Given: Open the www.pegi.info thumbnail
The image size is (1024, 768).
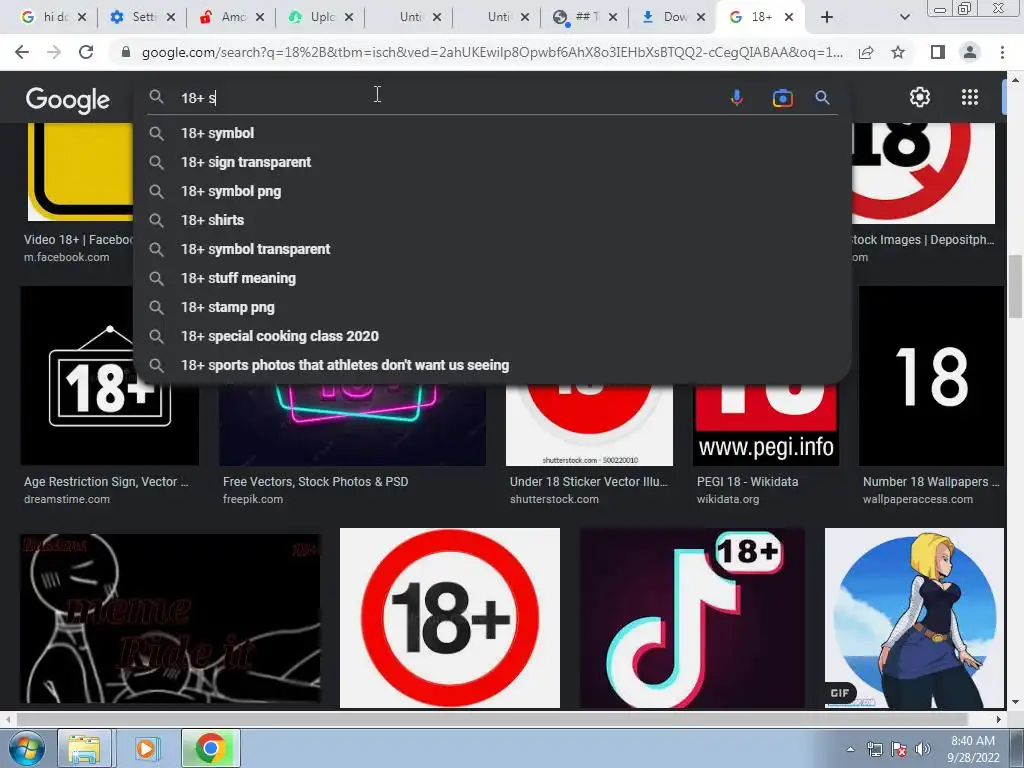Looking at the screenshot, I should [x=765, y=424].
